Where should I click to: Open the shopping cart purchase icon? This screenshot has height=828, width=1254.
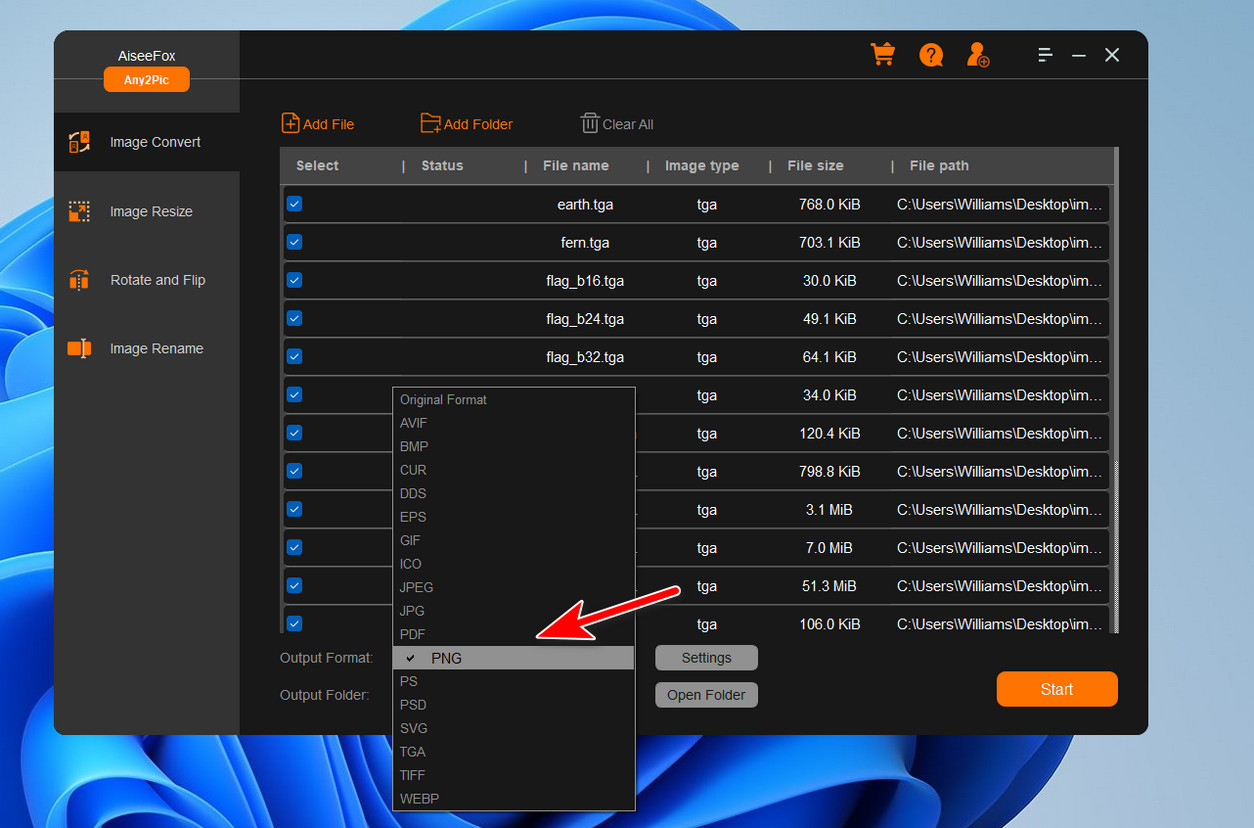click(882, 54)
